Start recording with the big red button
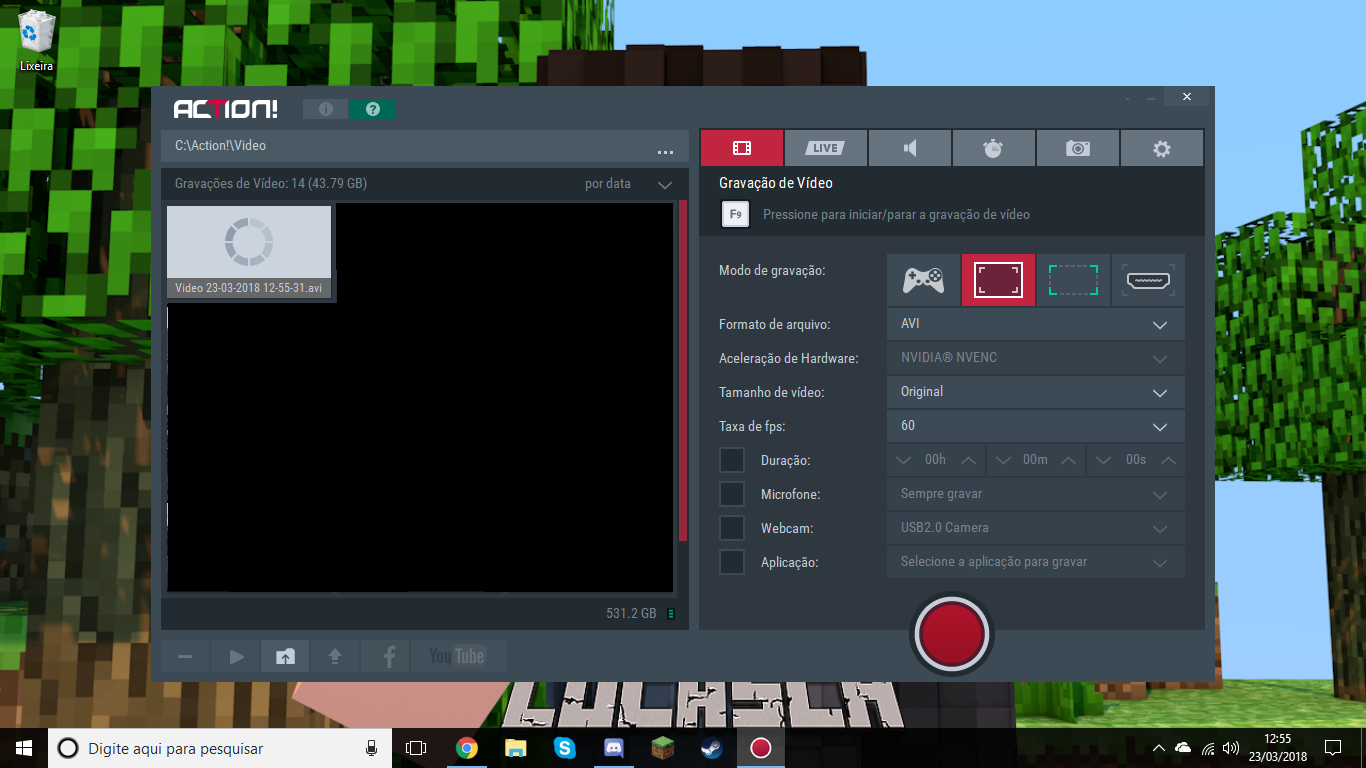Image resolution: width=1366 pixels, height=768 pixels. coord(951,634)
